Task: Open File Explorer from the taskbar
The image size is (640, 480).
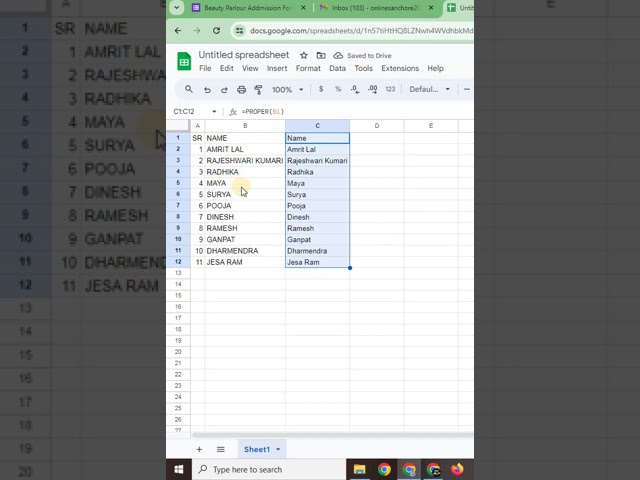Action: coord(359,469)
